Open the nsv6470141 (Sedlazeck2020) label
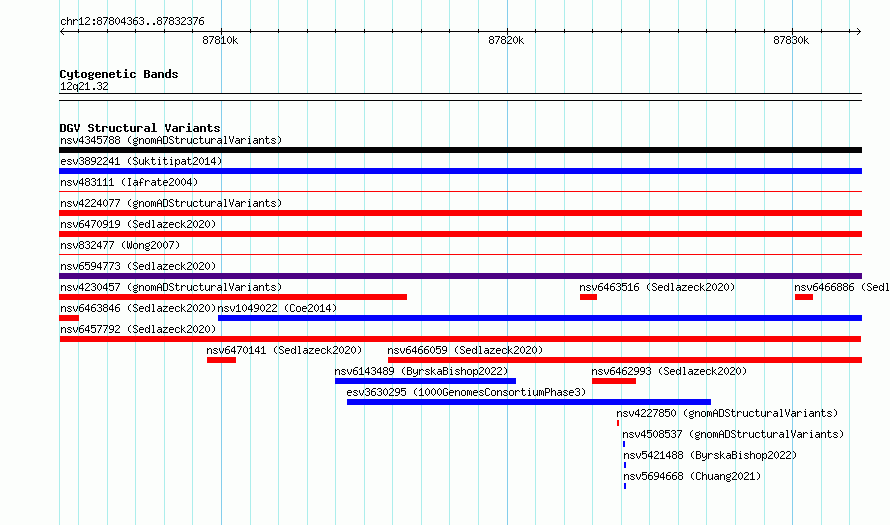This screenshot has height=525, width=890. (x=284, y=350)
